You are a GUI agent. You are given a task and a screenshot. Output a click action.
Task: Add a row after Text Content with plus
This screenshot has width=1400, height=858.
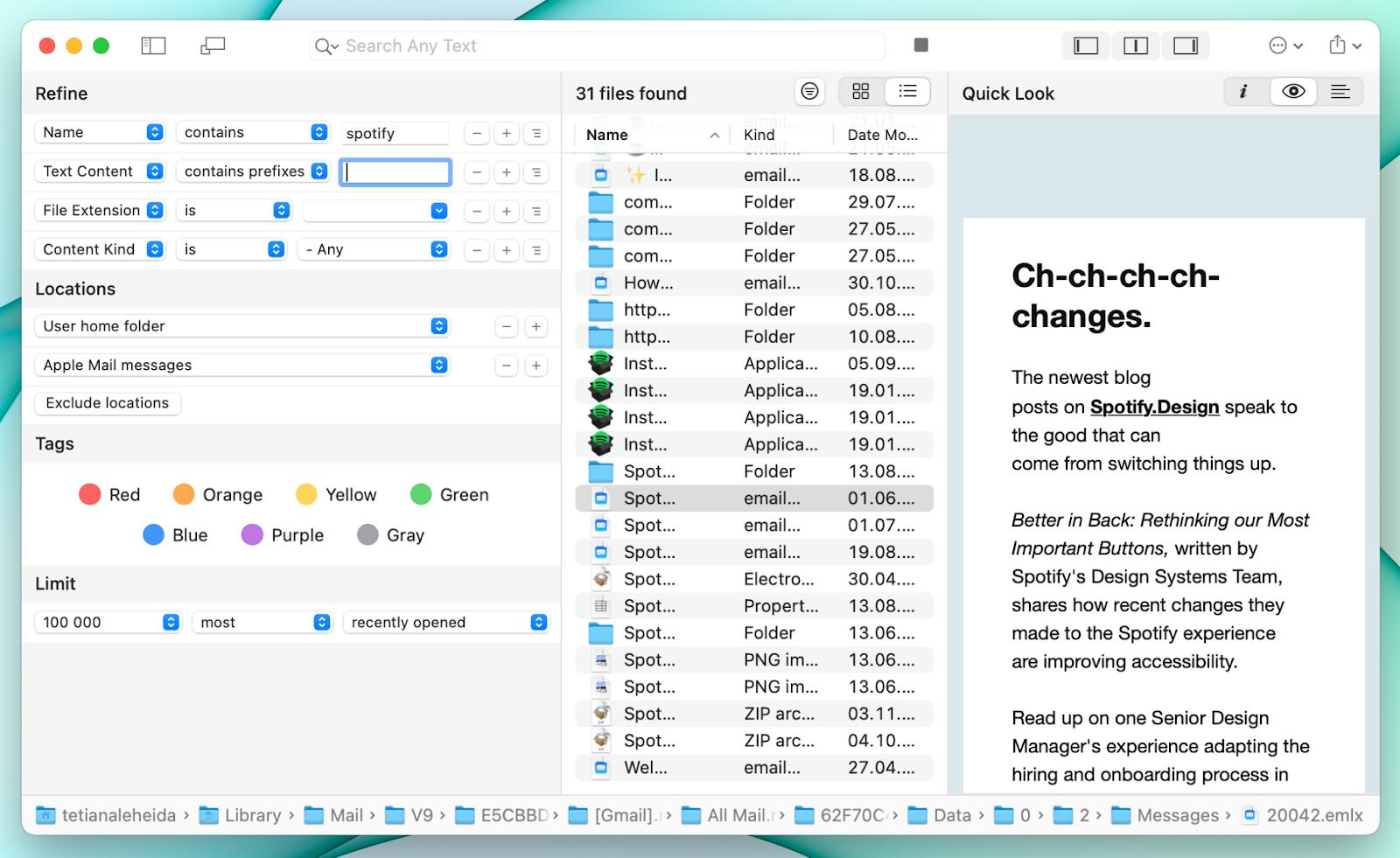pos(507,172)
